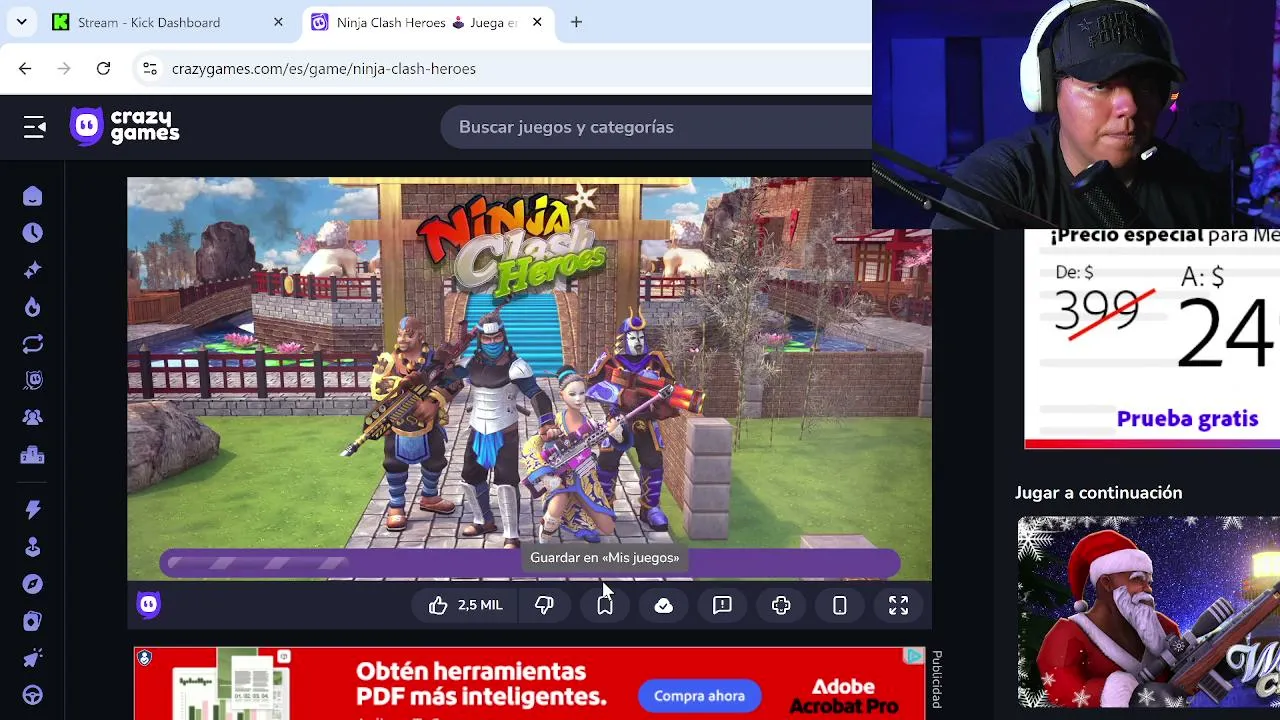
Task: Click the puzzle piece icon under the game
Action: [781, 605]
